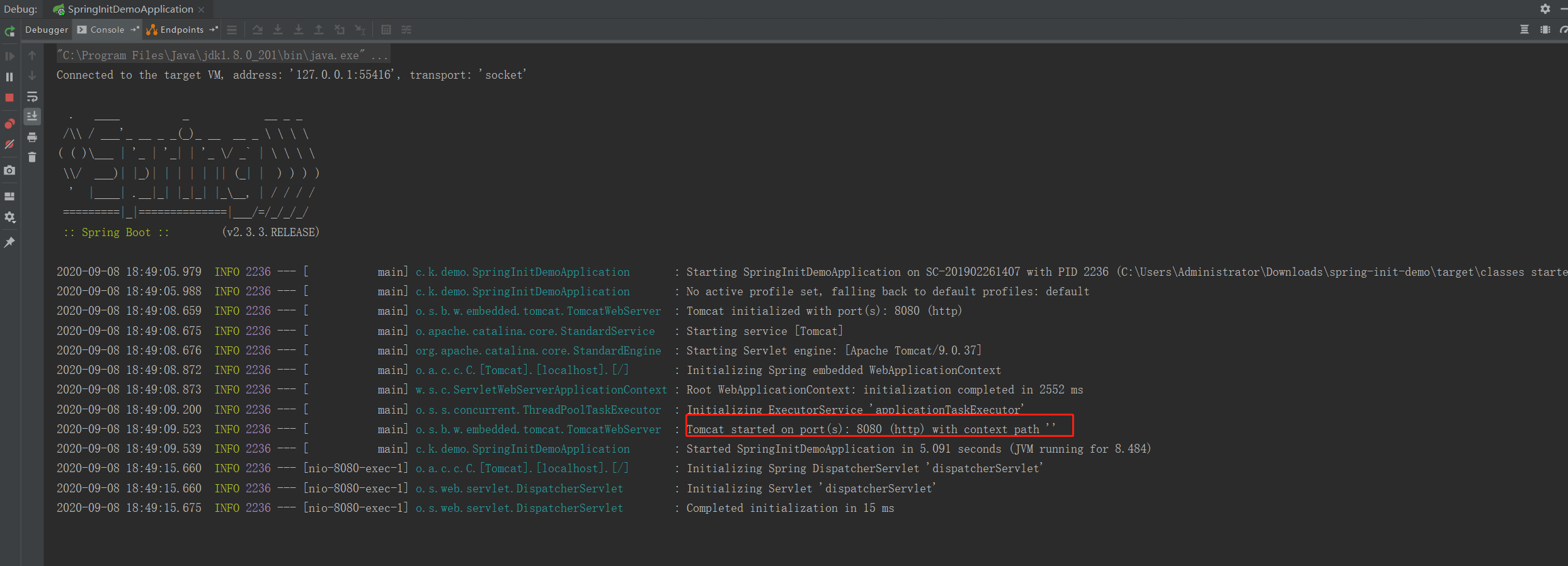
Task: Open debugger settings gear dropdown in left sidebar
Action: (x=9, y=217)
